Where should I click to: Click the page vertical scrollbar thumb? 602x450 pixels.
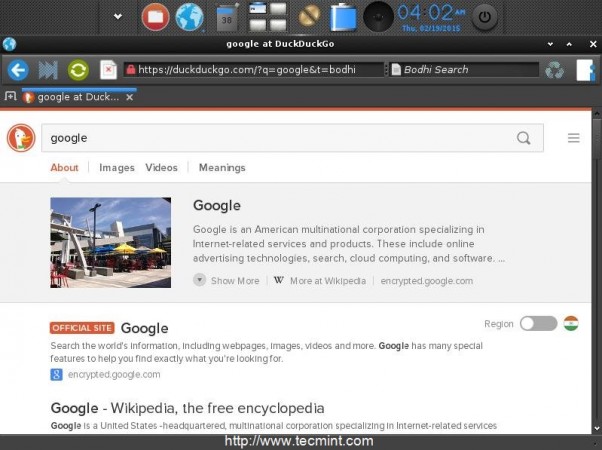tap(597, 138)
